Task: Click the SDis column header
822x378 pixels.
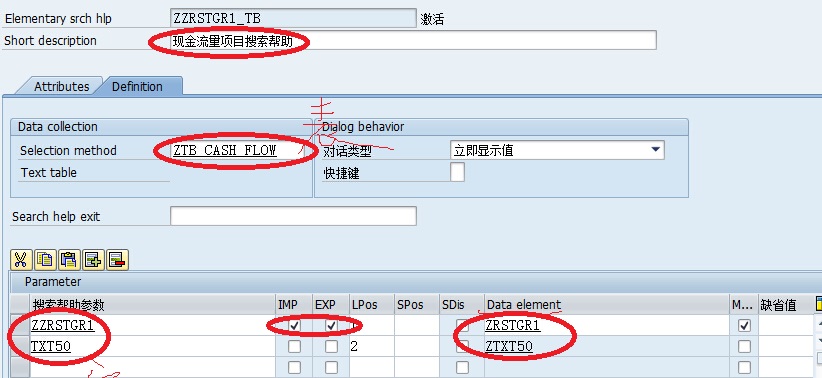Action: (461, 305)
